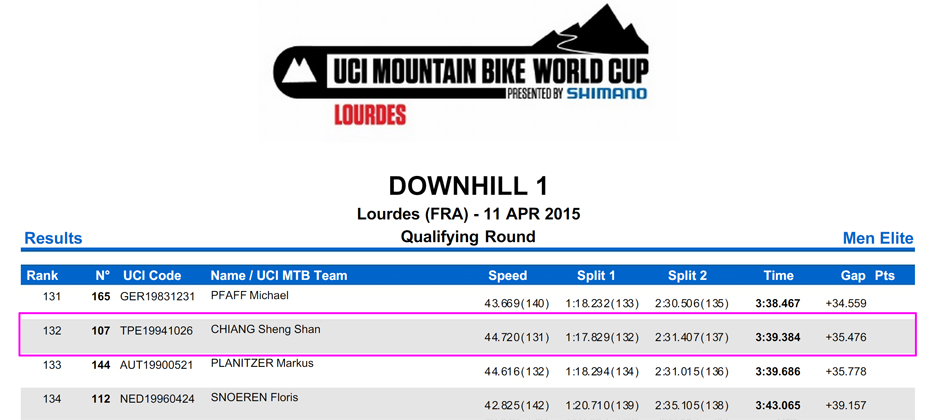This screenshot has width=940, height=420.
Task: Click the Split 2 column header
Action: 687,276
